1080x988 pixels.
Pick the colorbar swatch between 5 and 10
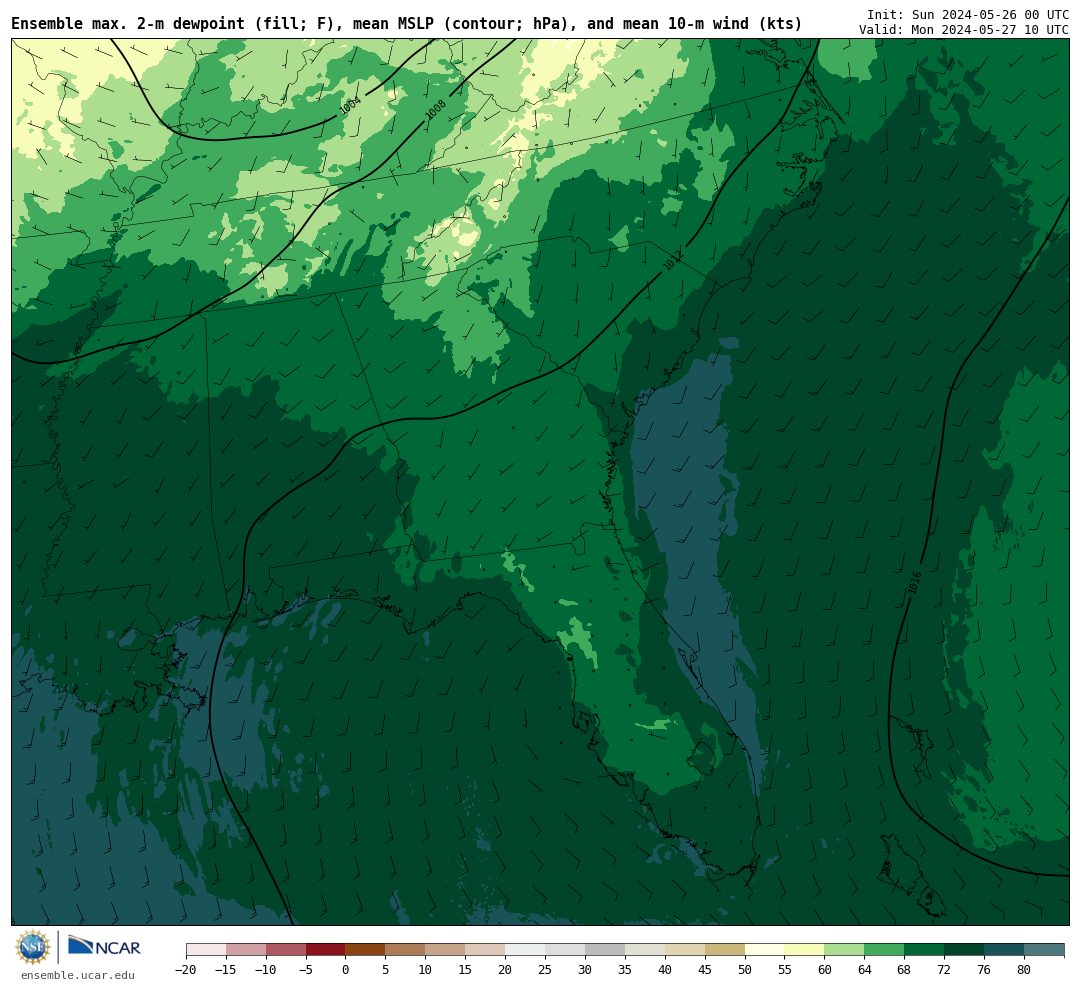click(x=406, y=950)
